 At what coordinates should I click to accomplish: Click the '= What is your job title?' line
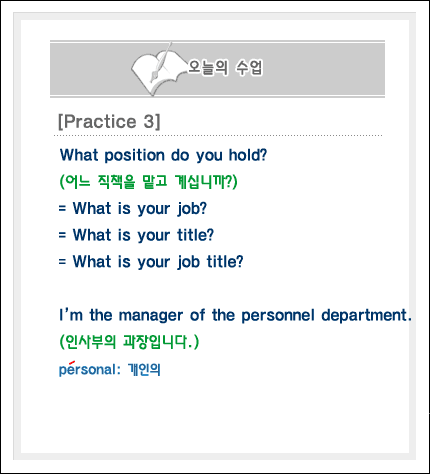click(x=151, y=262)
